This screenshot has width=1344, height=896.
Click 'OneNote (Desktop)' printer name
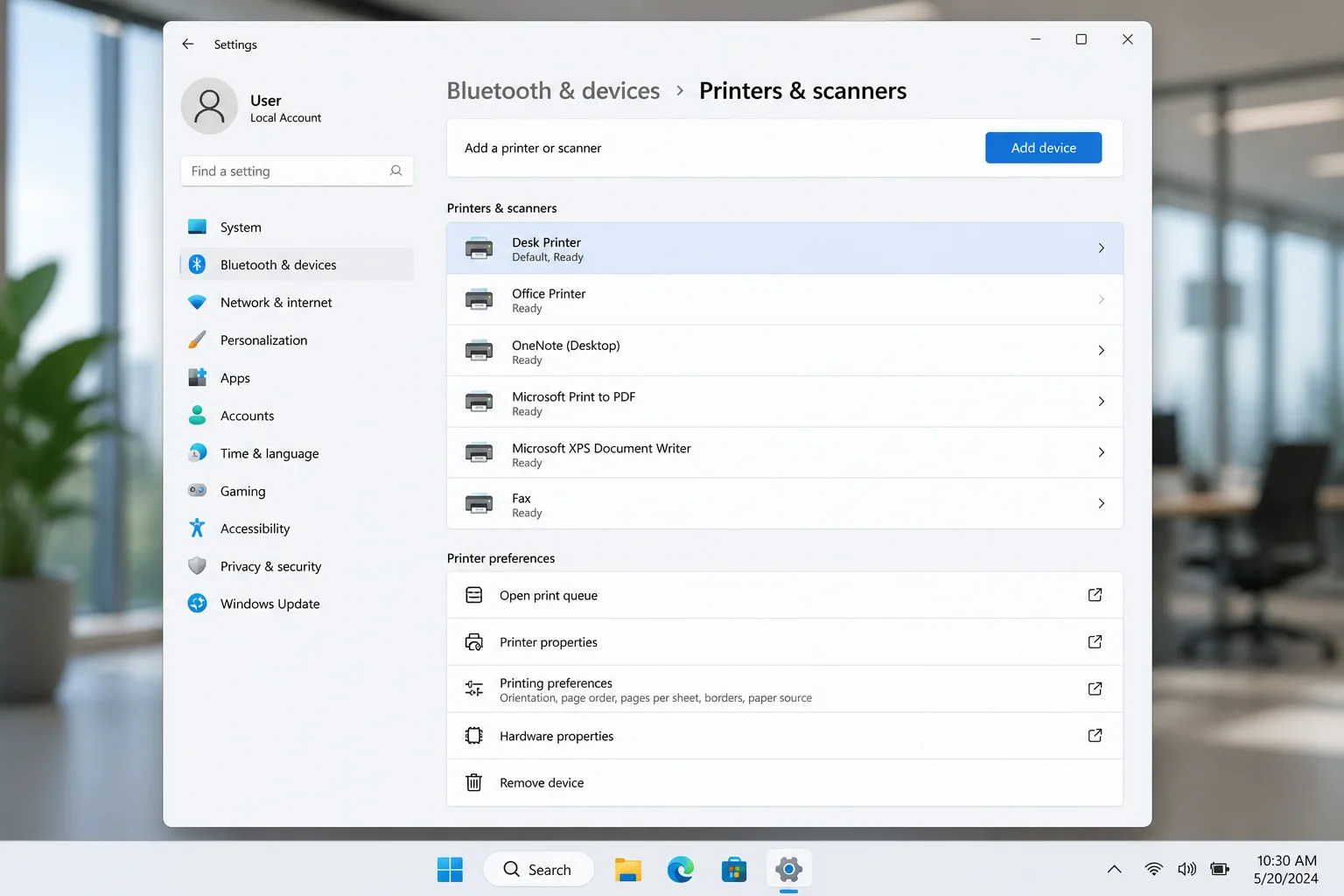[566, 346]
